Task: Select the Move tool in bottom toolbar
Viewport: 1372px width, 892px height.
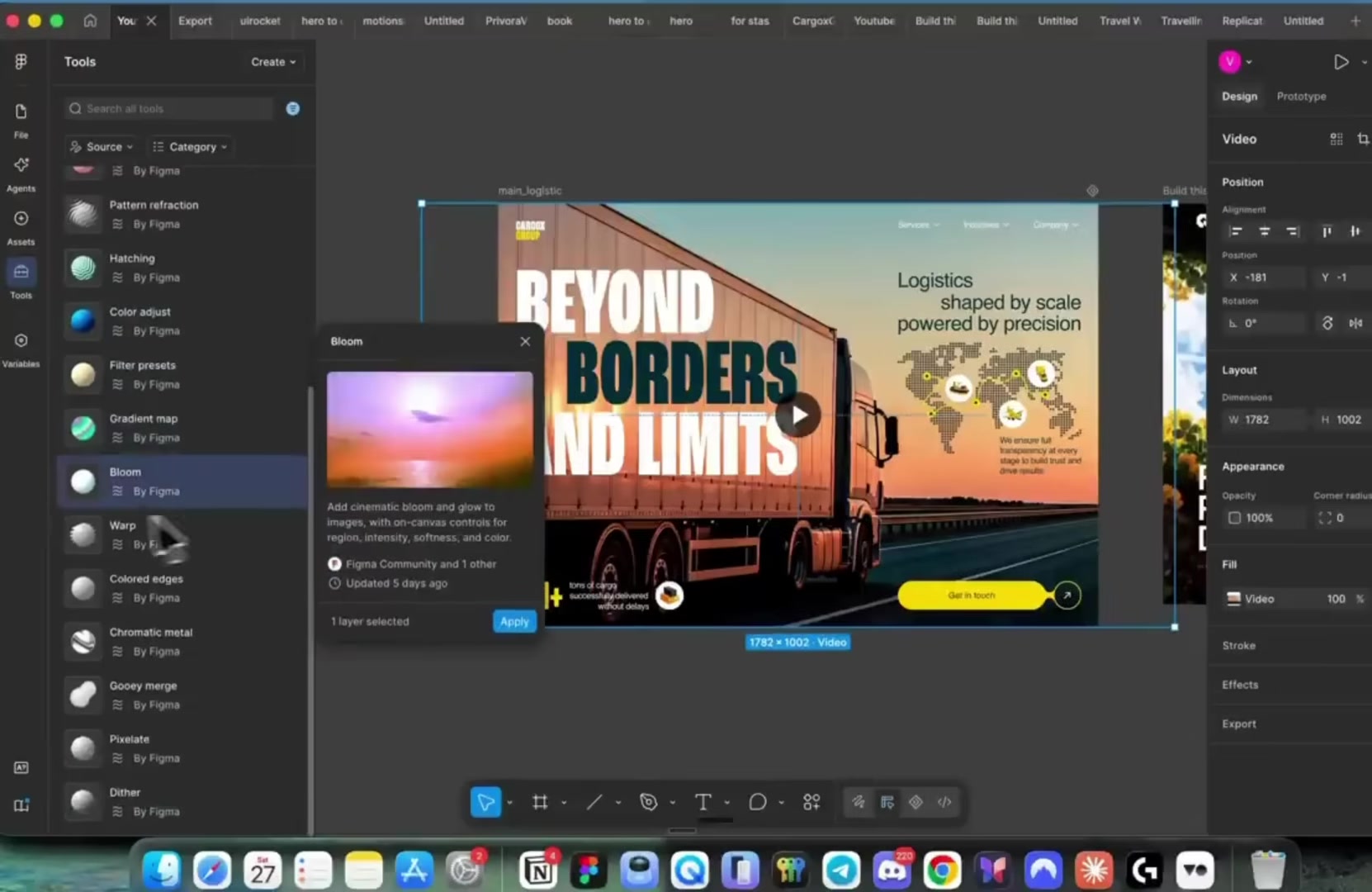Action: (x=485, y=802)
